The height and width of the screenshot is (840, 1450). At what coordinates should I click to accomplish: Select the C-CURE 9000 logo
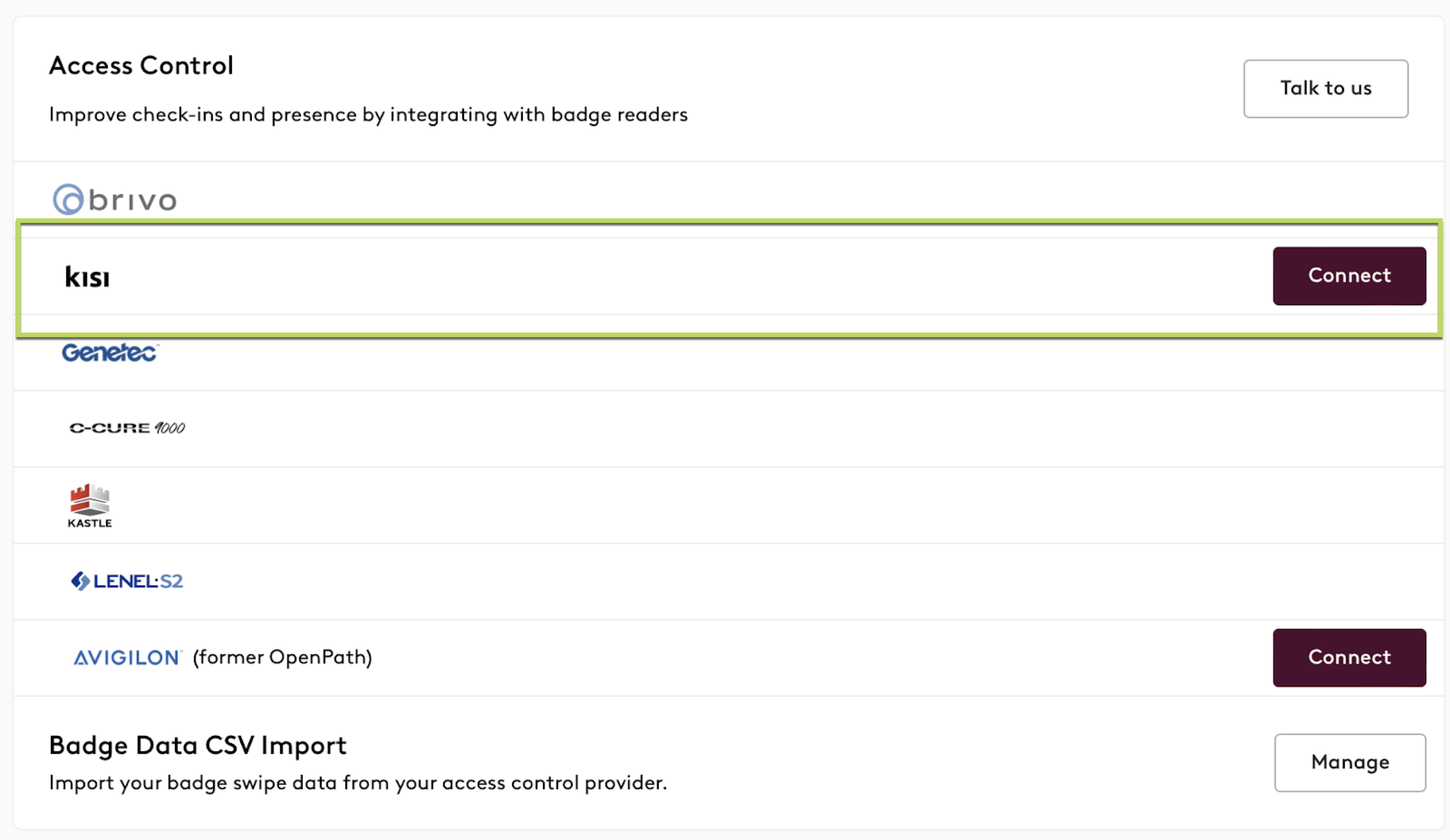click(x=127, y=428)
